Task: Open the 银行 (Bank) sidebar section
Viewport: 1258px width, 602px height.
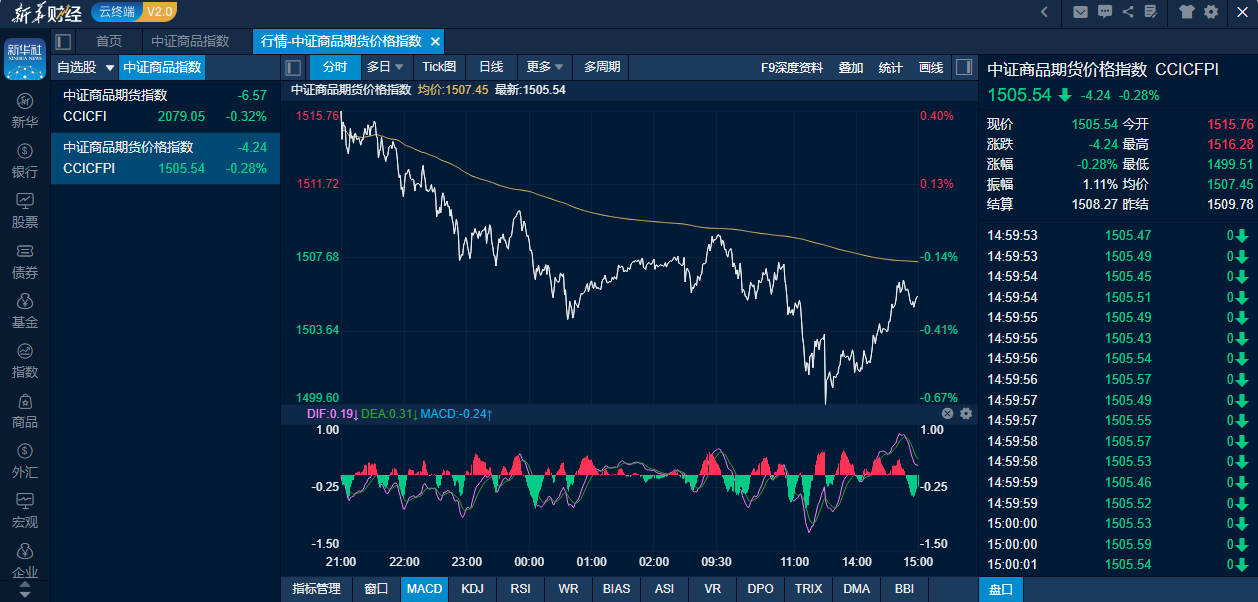Action: tap(25, 160)
